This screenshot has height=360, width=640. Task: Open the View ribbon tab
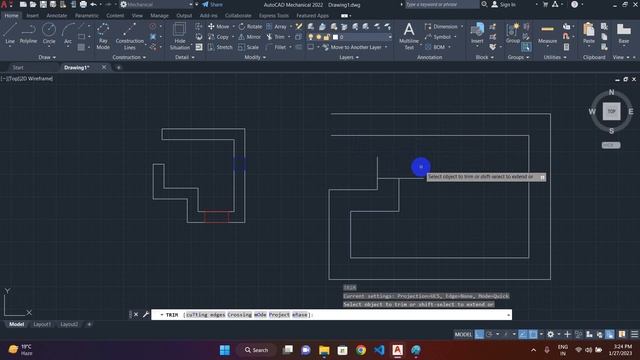pyautogui.click(x=137, y=16)
